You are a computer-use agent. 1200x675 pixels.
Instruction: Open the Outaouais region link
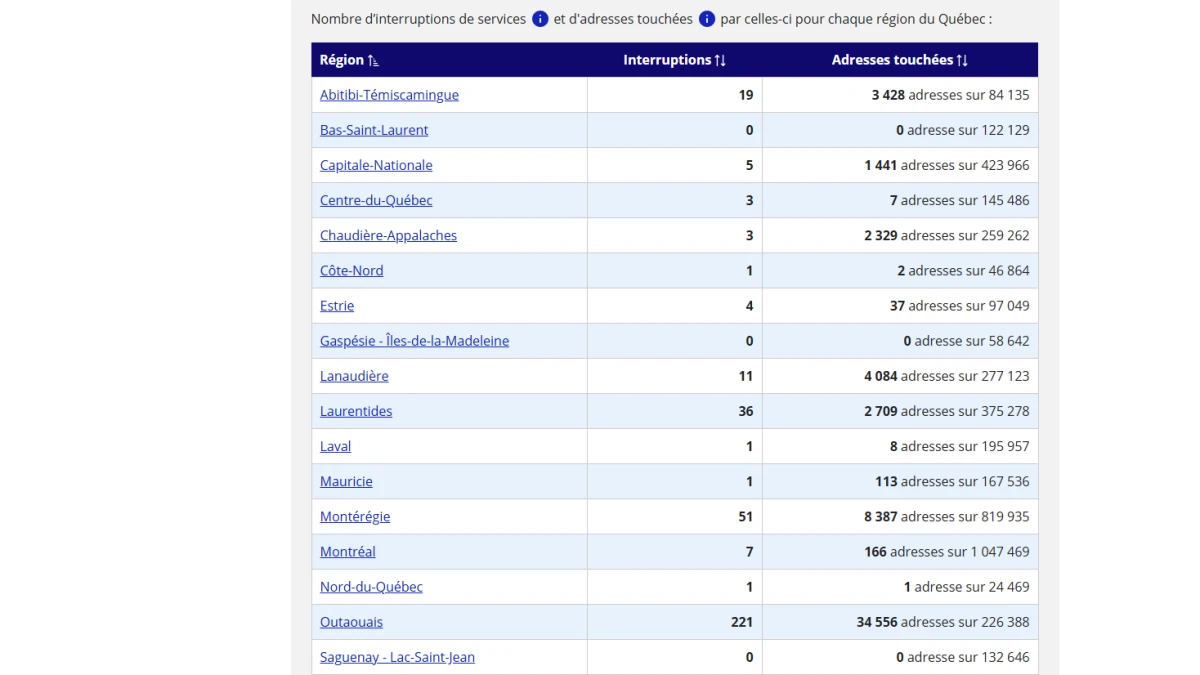[351, 622]
